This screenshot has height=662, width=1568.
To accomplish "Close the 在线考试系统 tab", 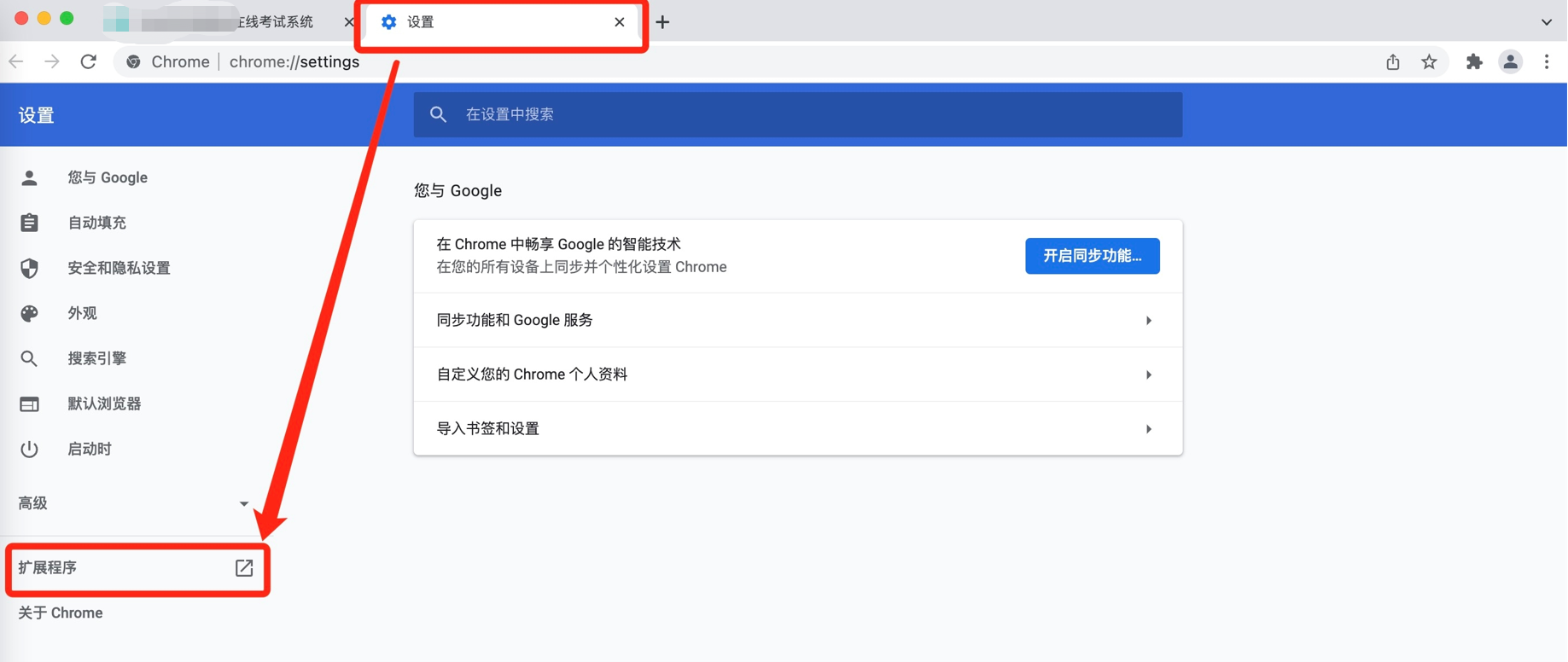I will (x=348, y=22).
